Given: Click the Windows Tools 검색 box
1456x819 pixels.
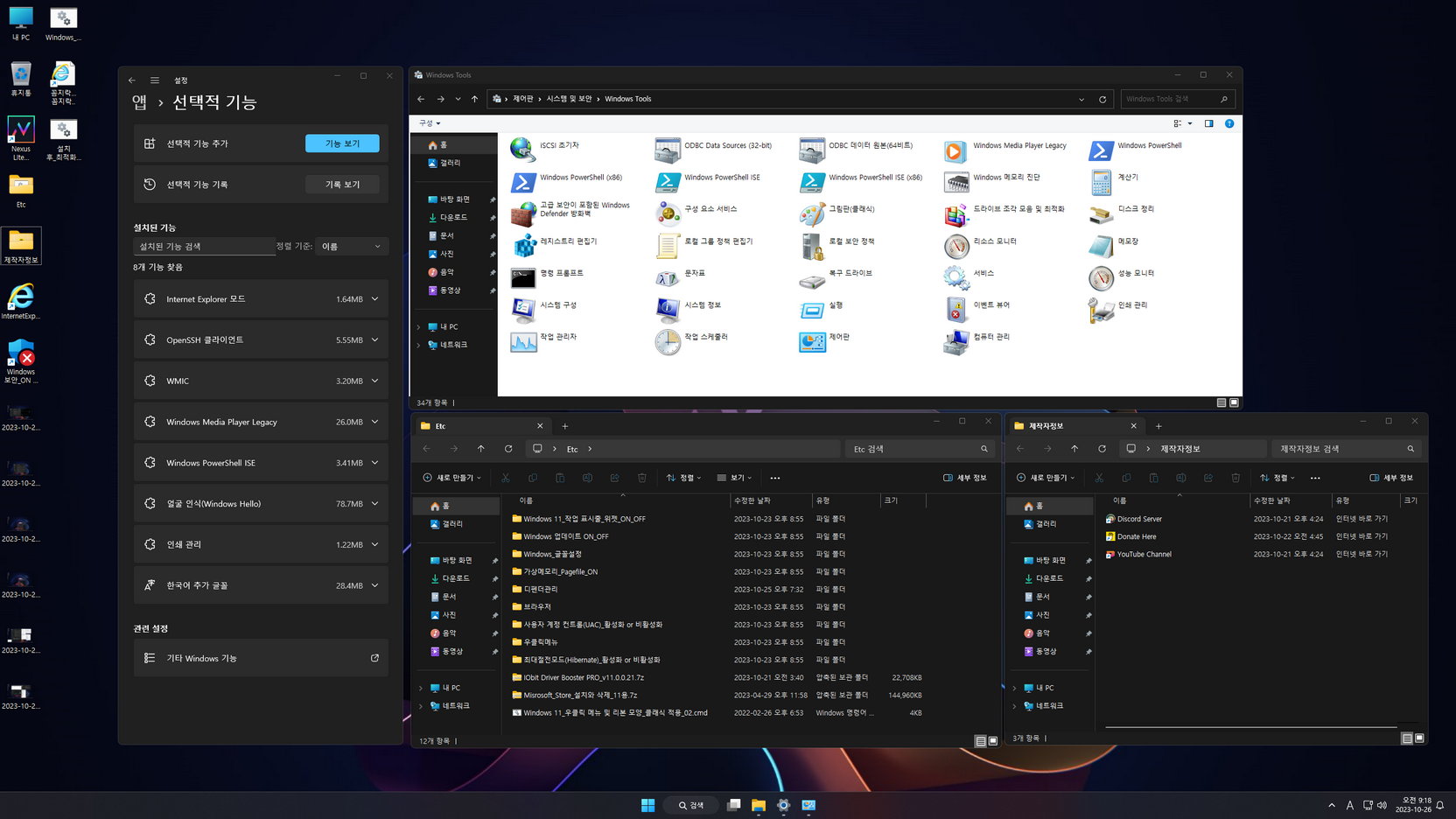Looking at the screenshot, I should pyautogui.click(x=1177, y=99).
